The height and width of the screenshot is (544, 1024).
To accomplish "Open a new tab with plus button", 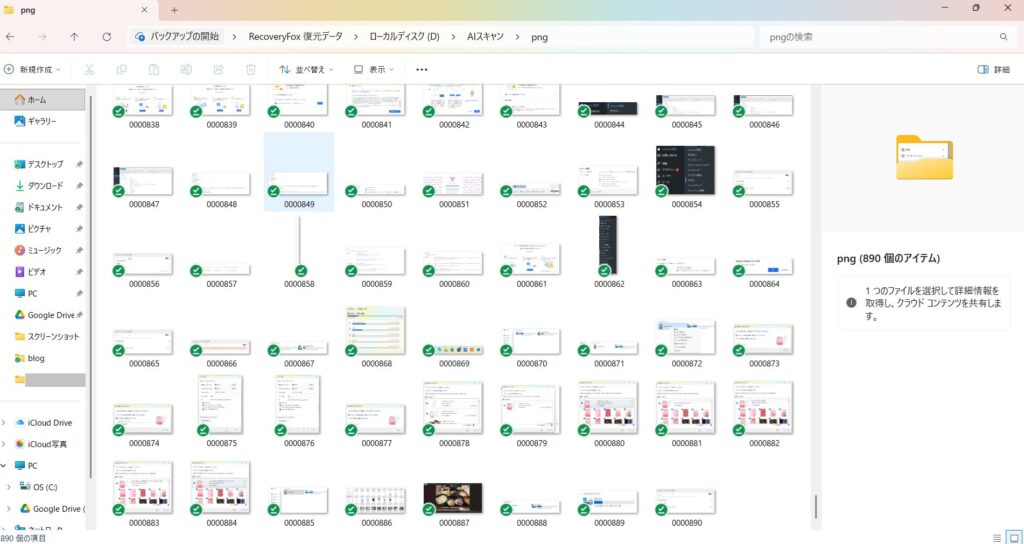I will click(174, 9).
